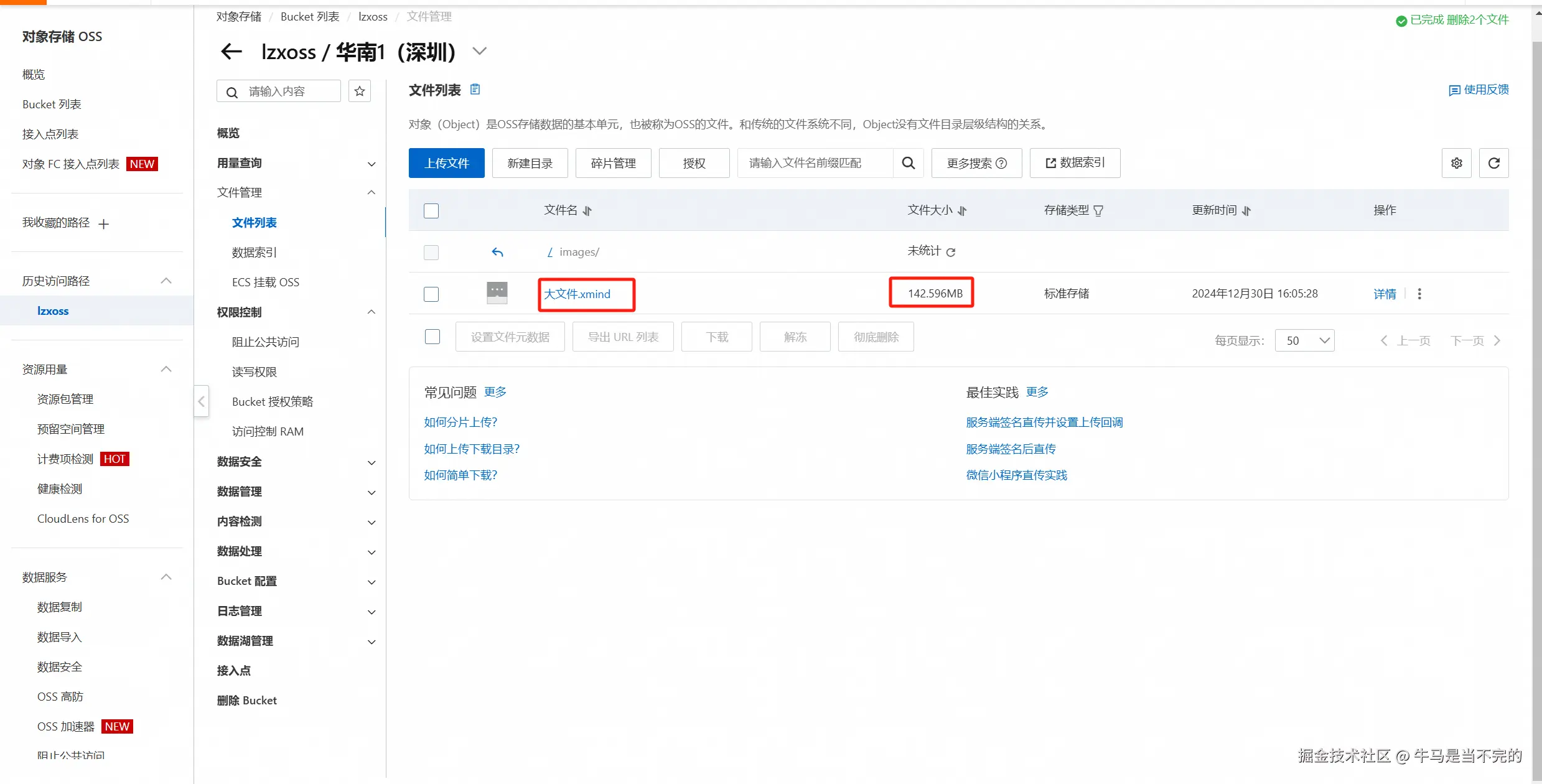
Task: Open the 大文件.xmind file link
Action: (577, 294)
